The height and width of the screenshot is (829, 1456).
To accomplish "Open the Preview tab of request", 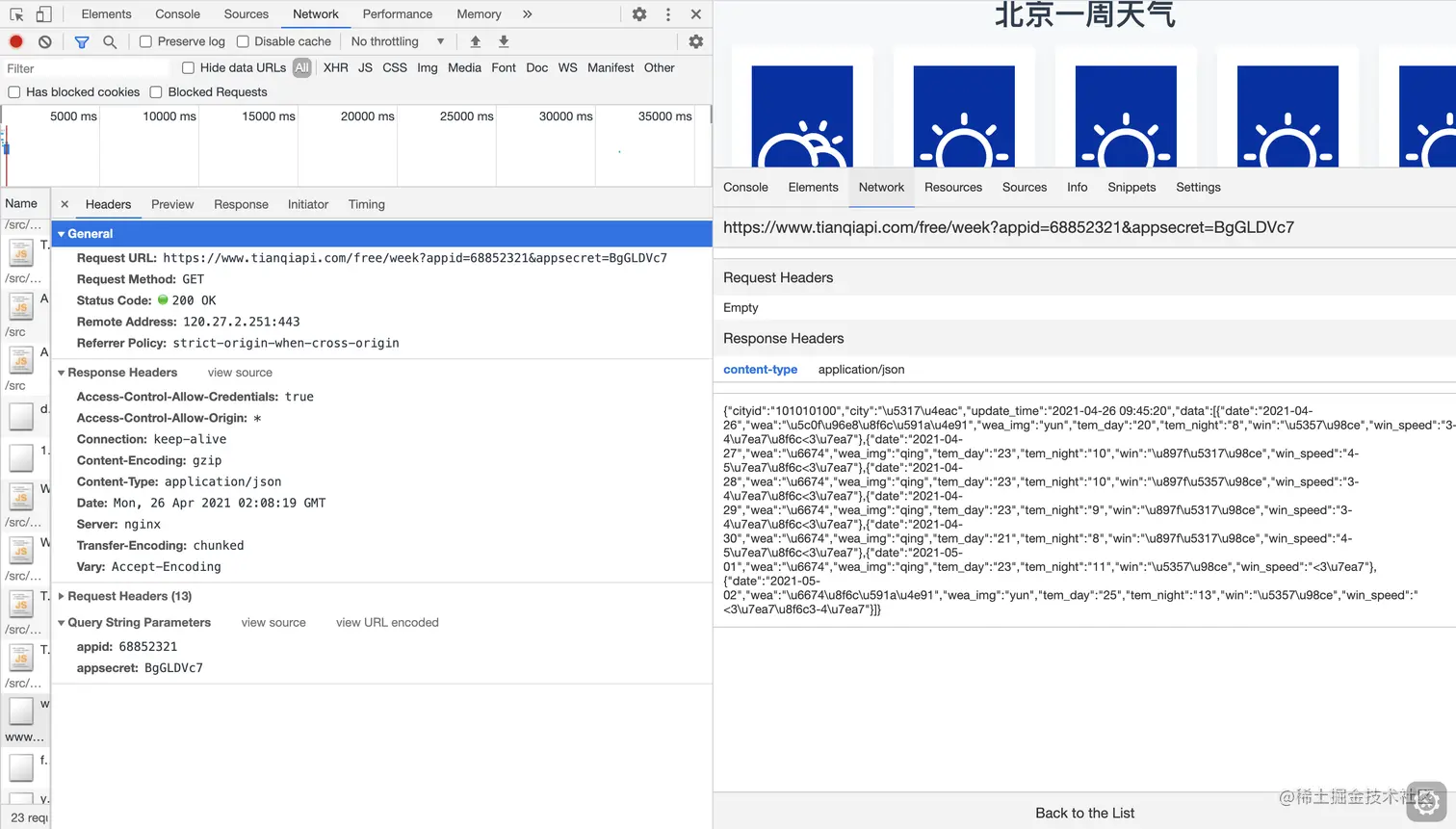I will point(172,204).
